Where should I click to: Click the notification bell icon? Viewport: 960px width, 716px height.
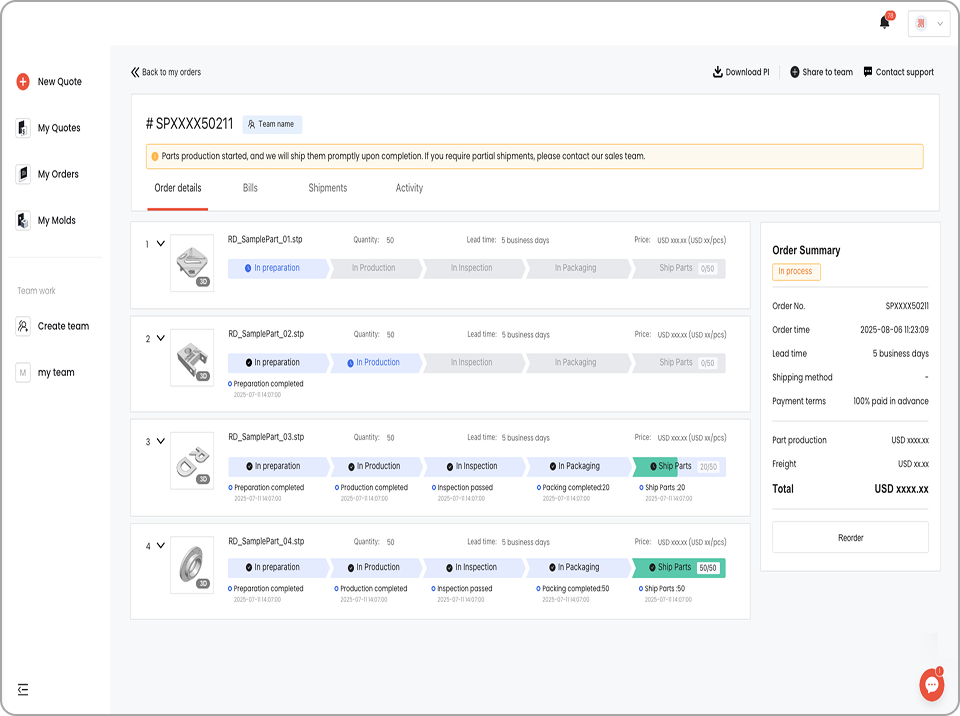[x=884, y=22]
